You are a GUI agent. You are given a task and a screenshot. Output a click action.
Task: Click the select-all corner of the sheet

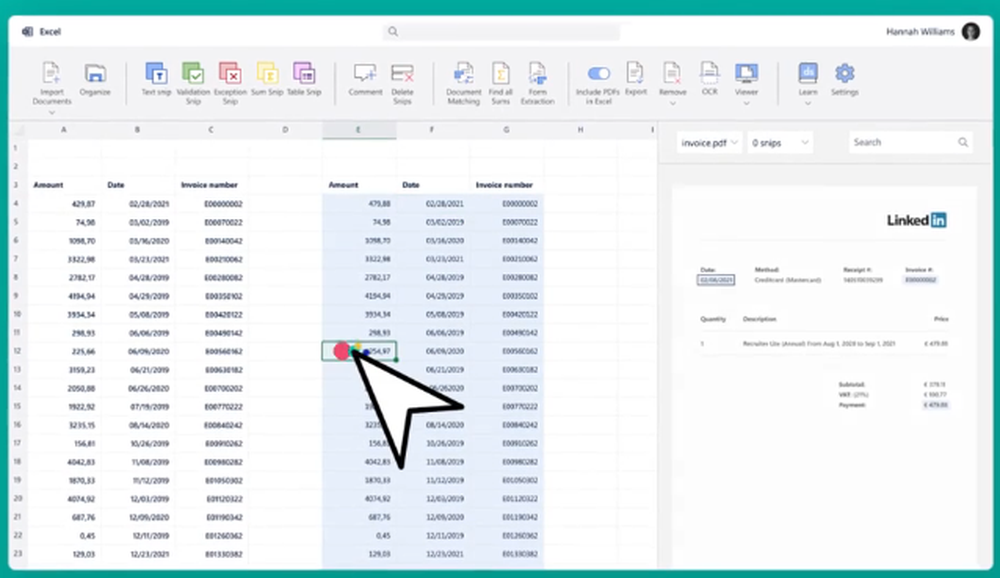pyautogui.click(x=18, y=130)
